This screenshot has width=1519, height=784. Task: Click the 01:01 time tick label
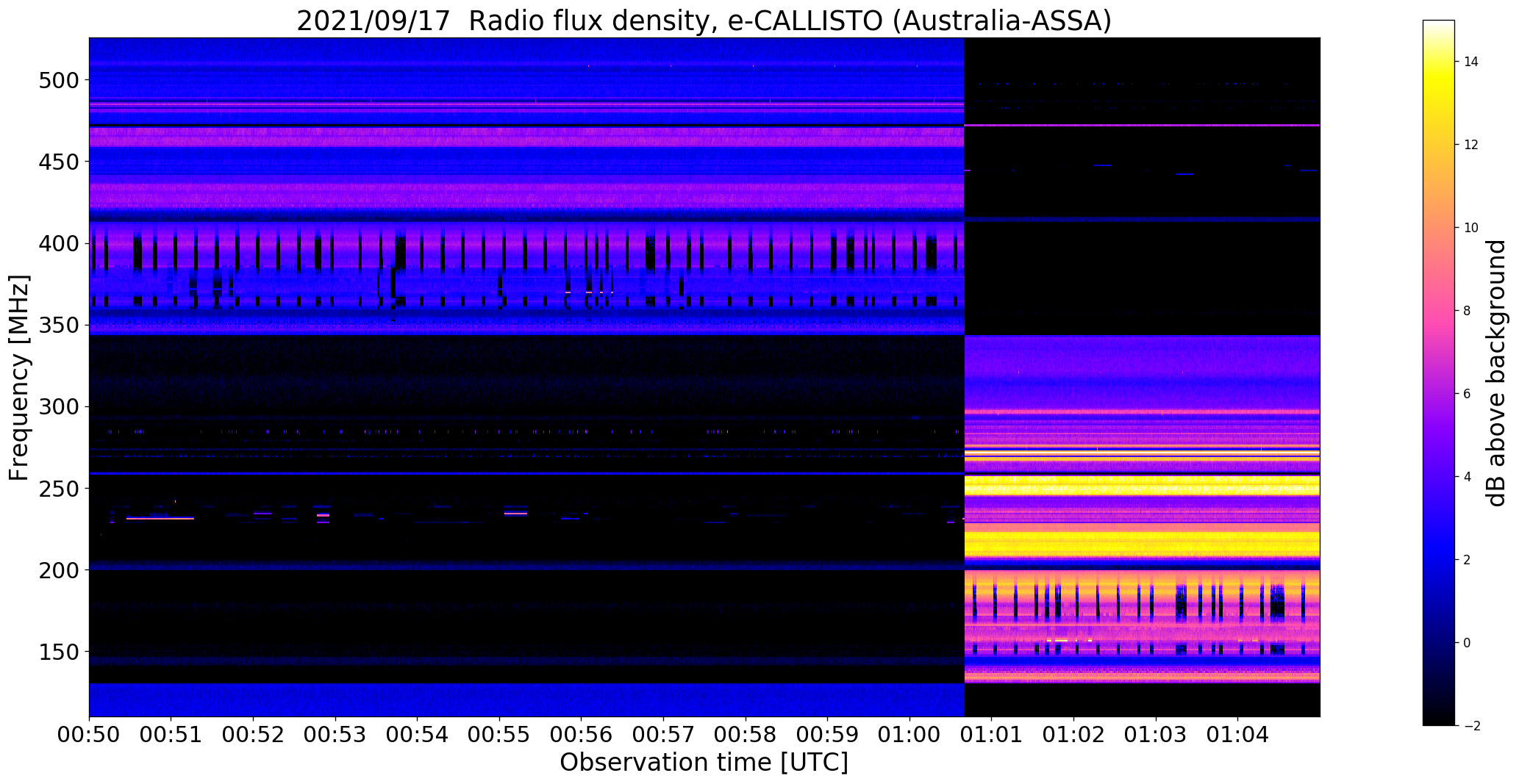[x=992, y=734]
